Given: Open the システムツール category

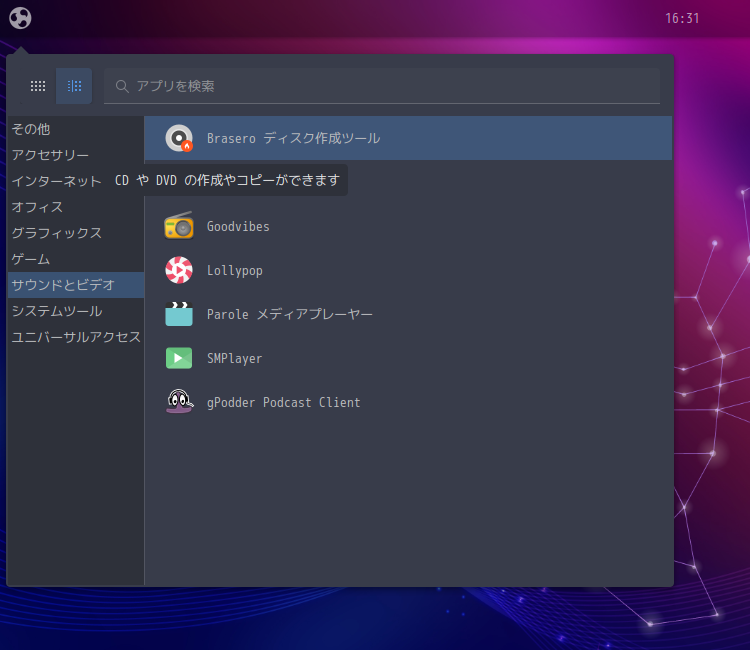Looking at the screenshot, I should coord(76,311).
